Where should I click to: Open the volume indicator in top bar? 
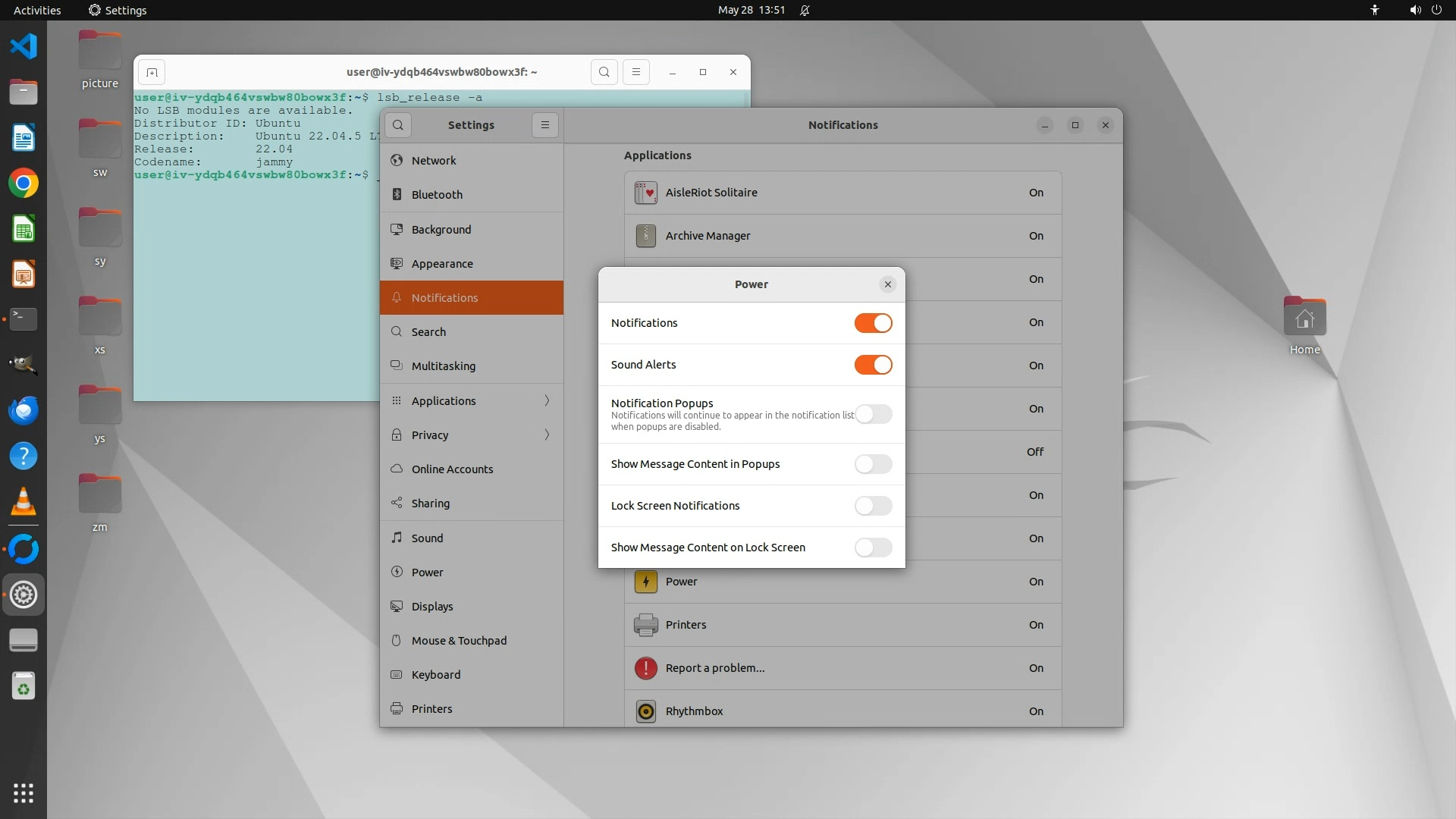(1415, 10)
